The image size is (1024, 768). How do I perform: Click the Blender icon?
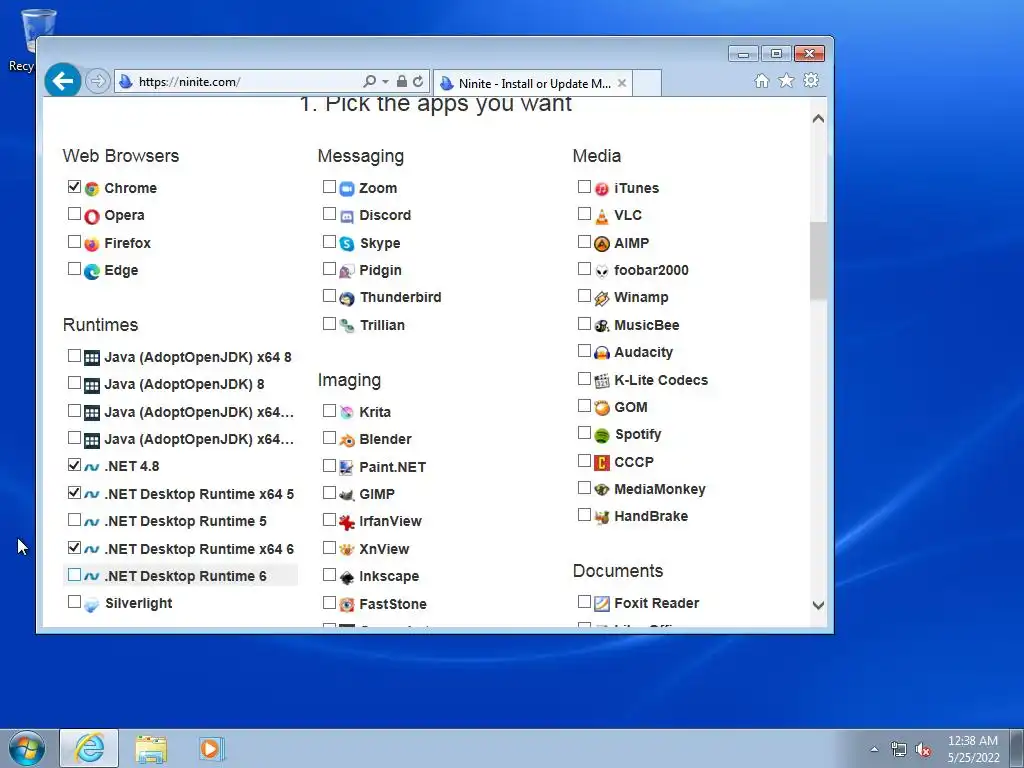(347, 440)
